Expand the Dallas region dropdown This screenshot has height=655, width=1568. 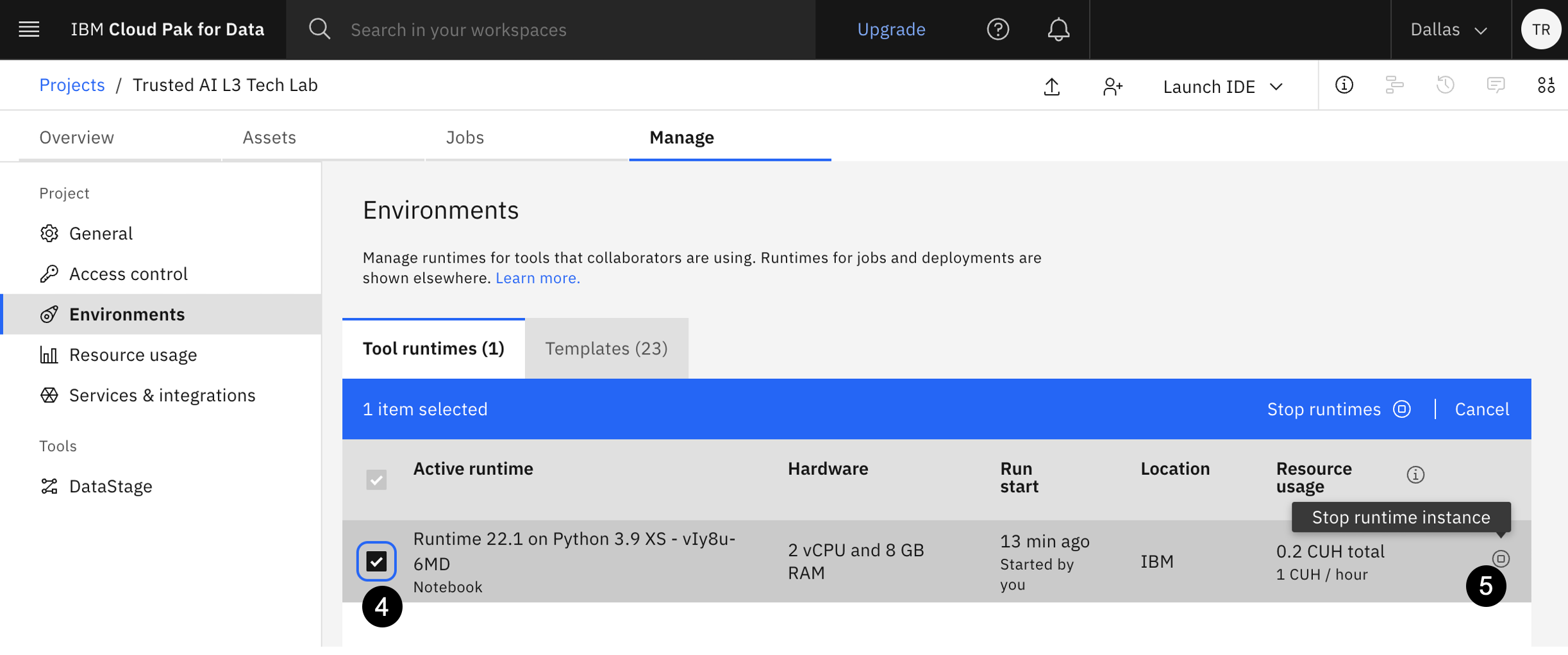[x=1449, y=29]
